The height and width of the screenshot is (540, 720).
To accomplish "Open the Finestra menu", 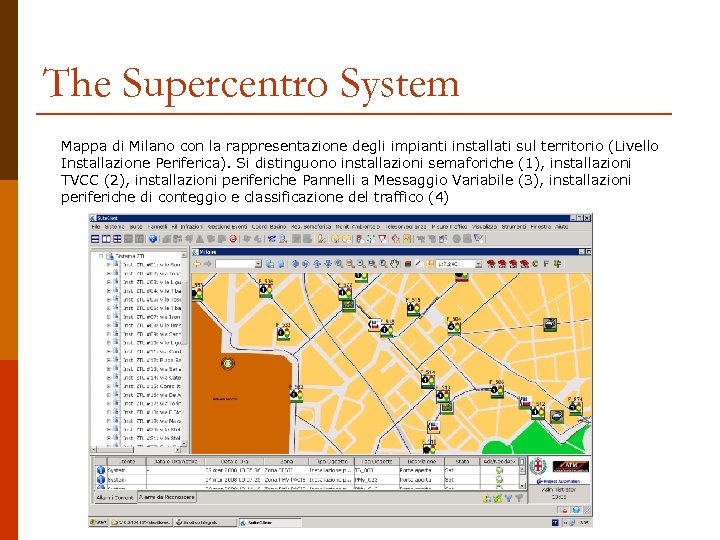I will point(540,227).
